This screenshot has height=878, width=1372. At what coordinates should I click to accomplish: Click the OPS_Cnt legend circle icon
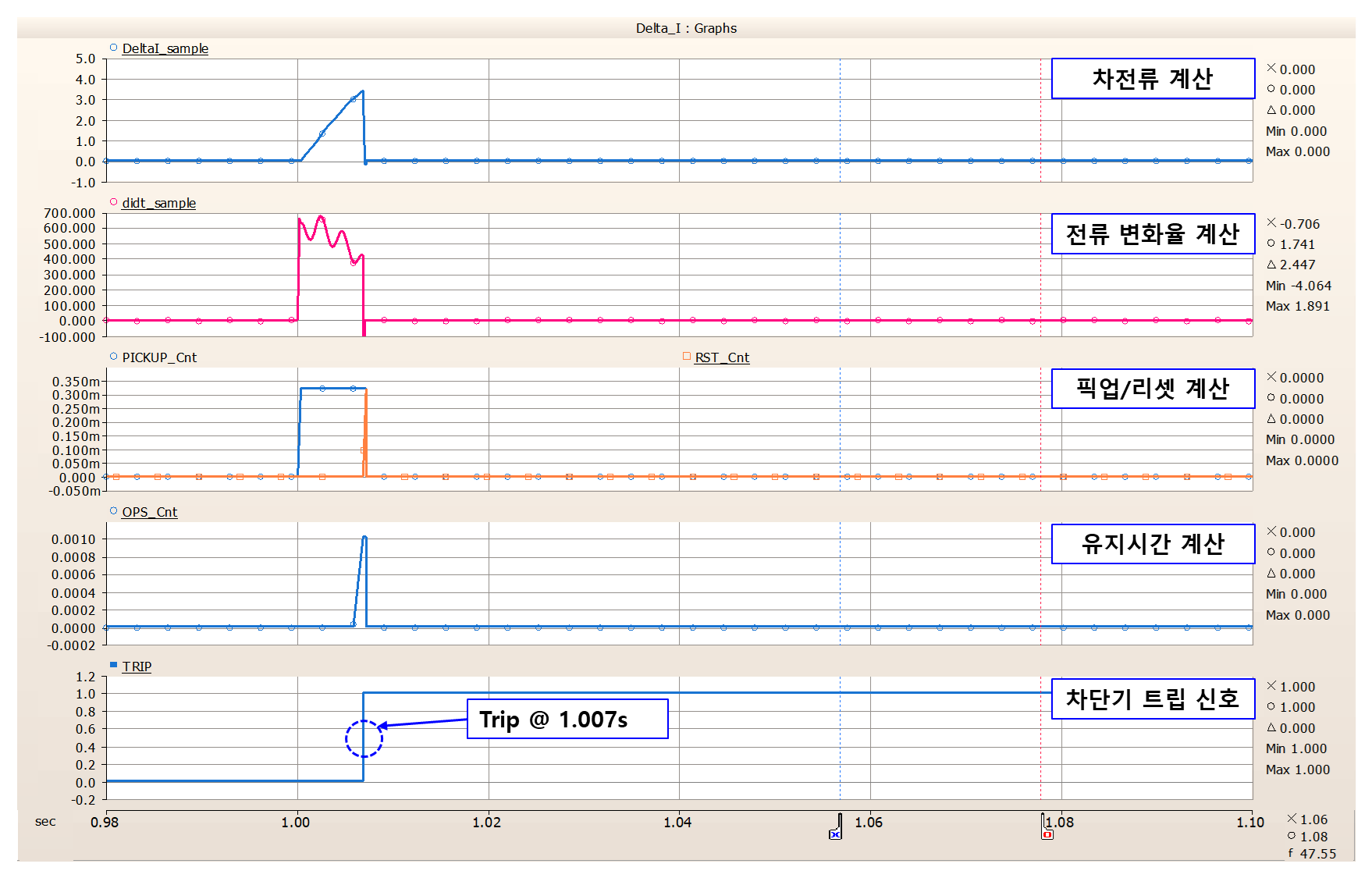pos(113,511)
